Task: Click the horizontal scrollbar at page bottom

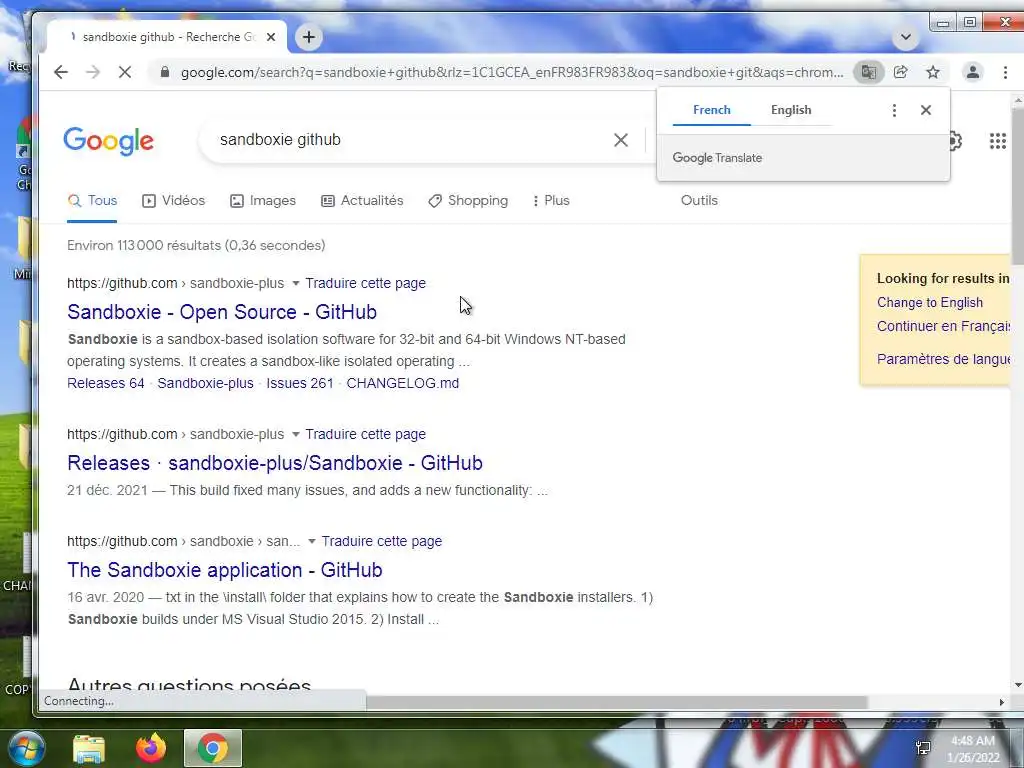Action: coord(616,702)
